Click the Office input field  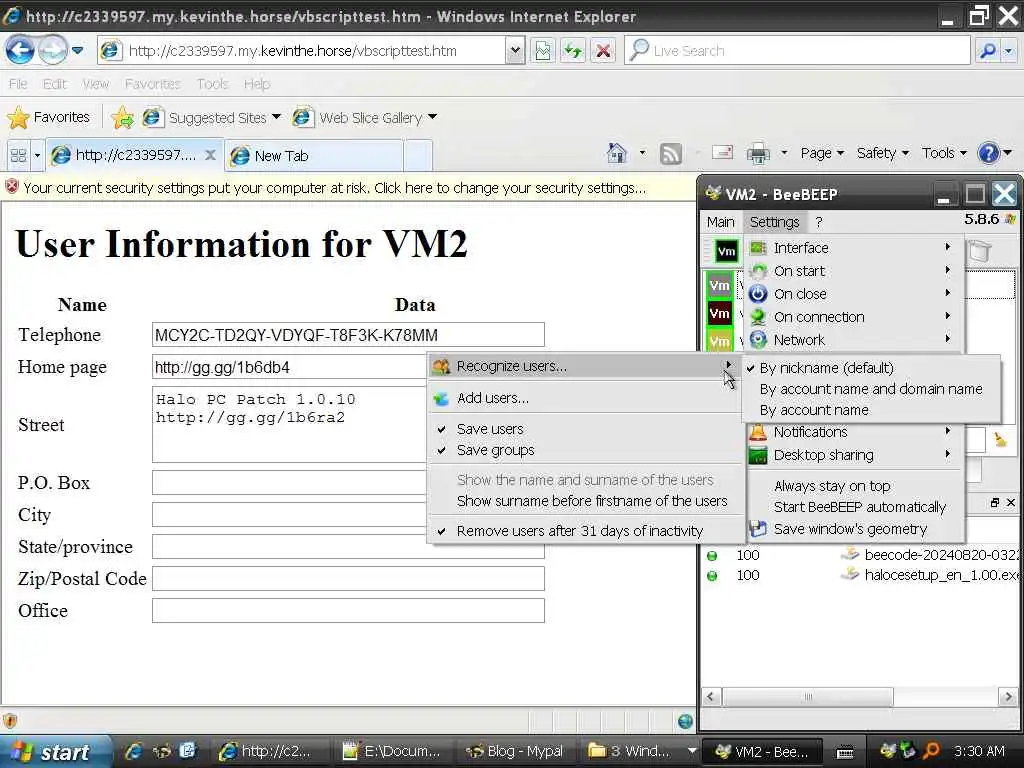348,611
